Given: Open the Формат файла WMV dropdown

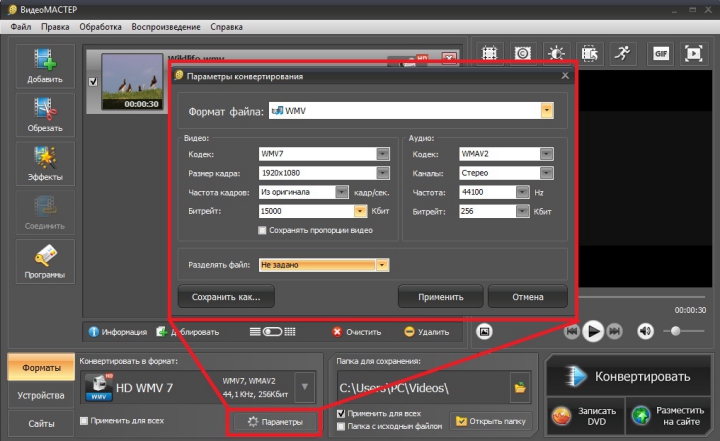Looking at the screenshot, I should pos(546,111).
